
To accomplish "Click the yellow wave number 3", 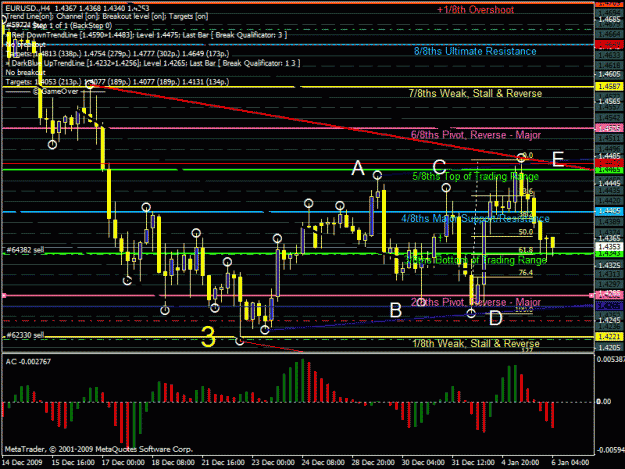I will coord(208,337).
